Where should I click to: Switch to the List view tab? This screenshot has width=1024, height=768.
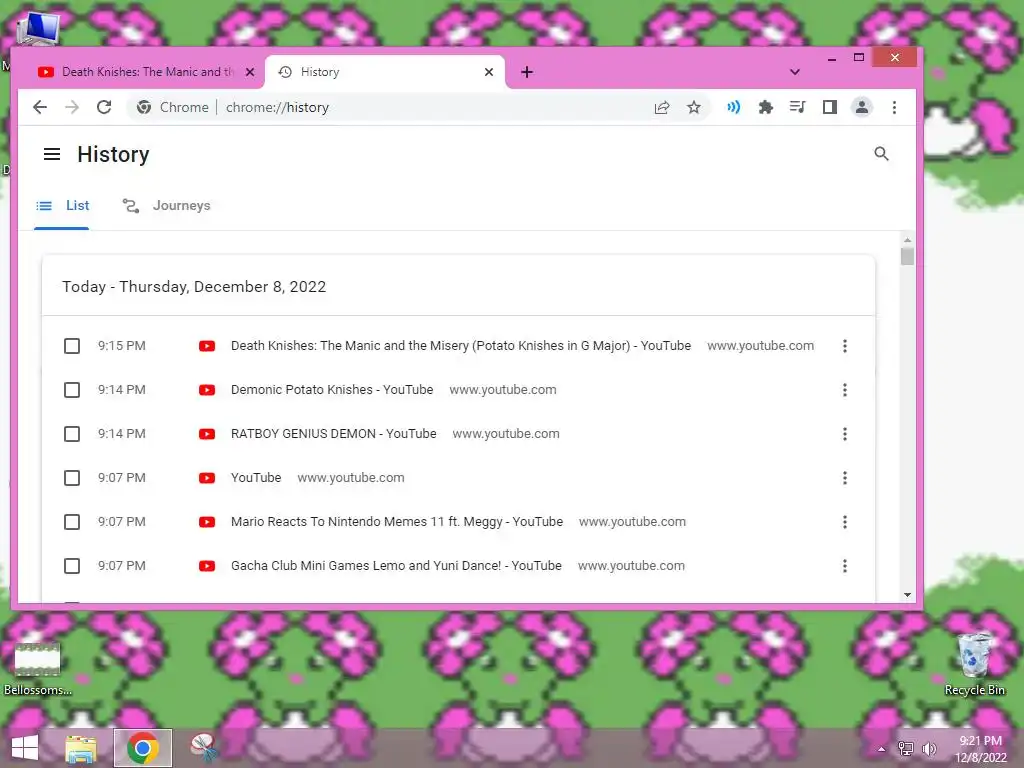[62, 206]
